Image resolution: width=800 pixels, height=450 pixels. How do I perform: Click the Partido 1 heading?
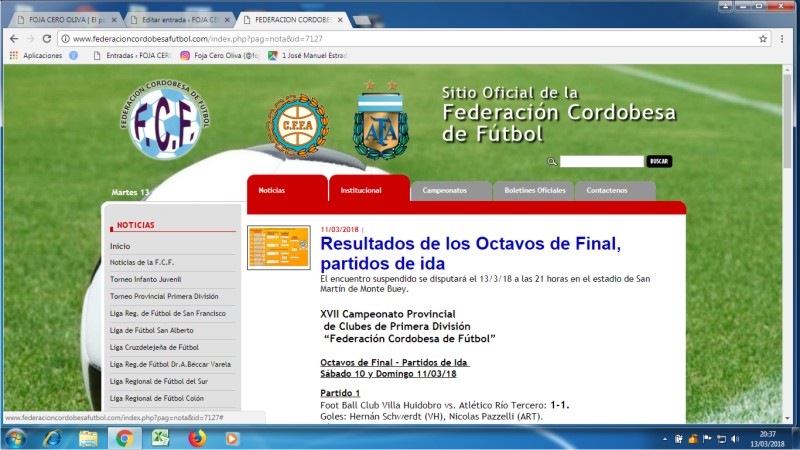tap(340, 393)
